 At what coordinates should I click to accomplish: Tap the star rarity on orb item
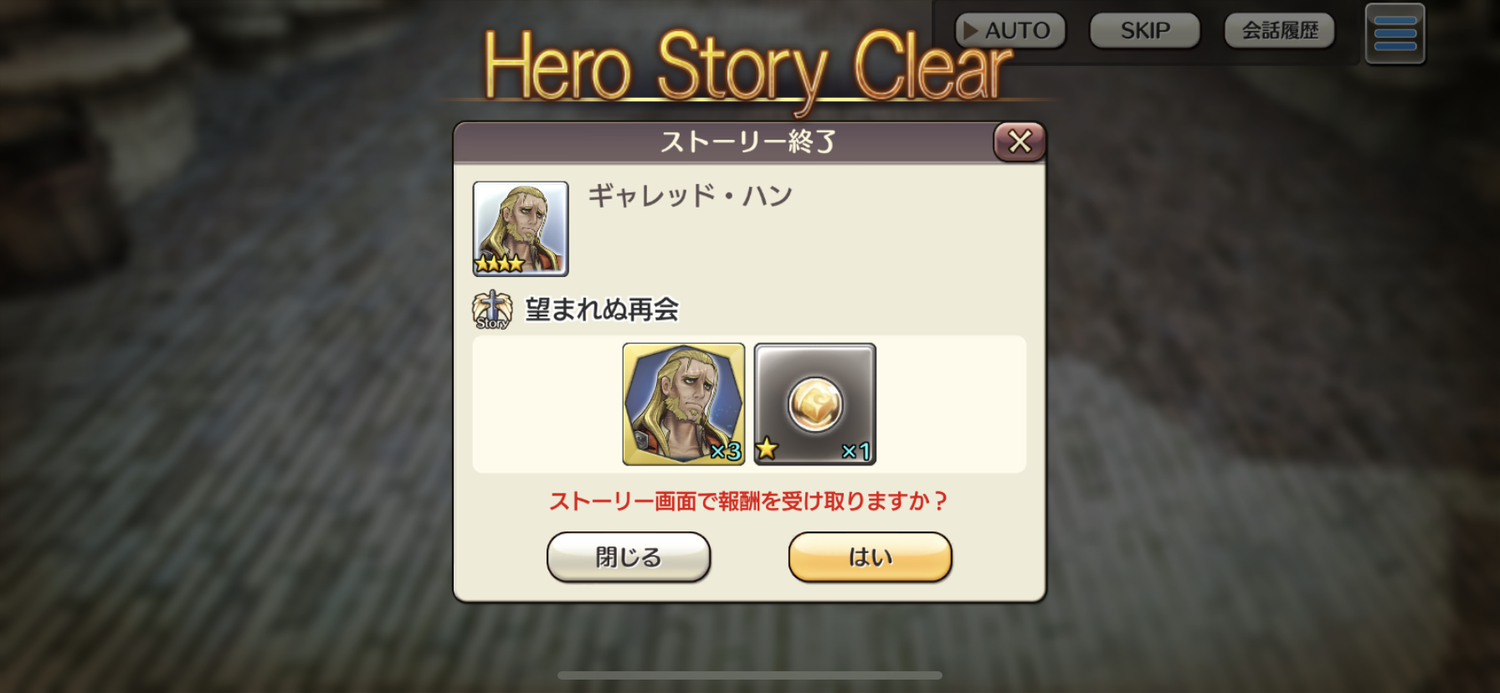pos(767,450)
